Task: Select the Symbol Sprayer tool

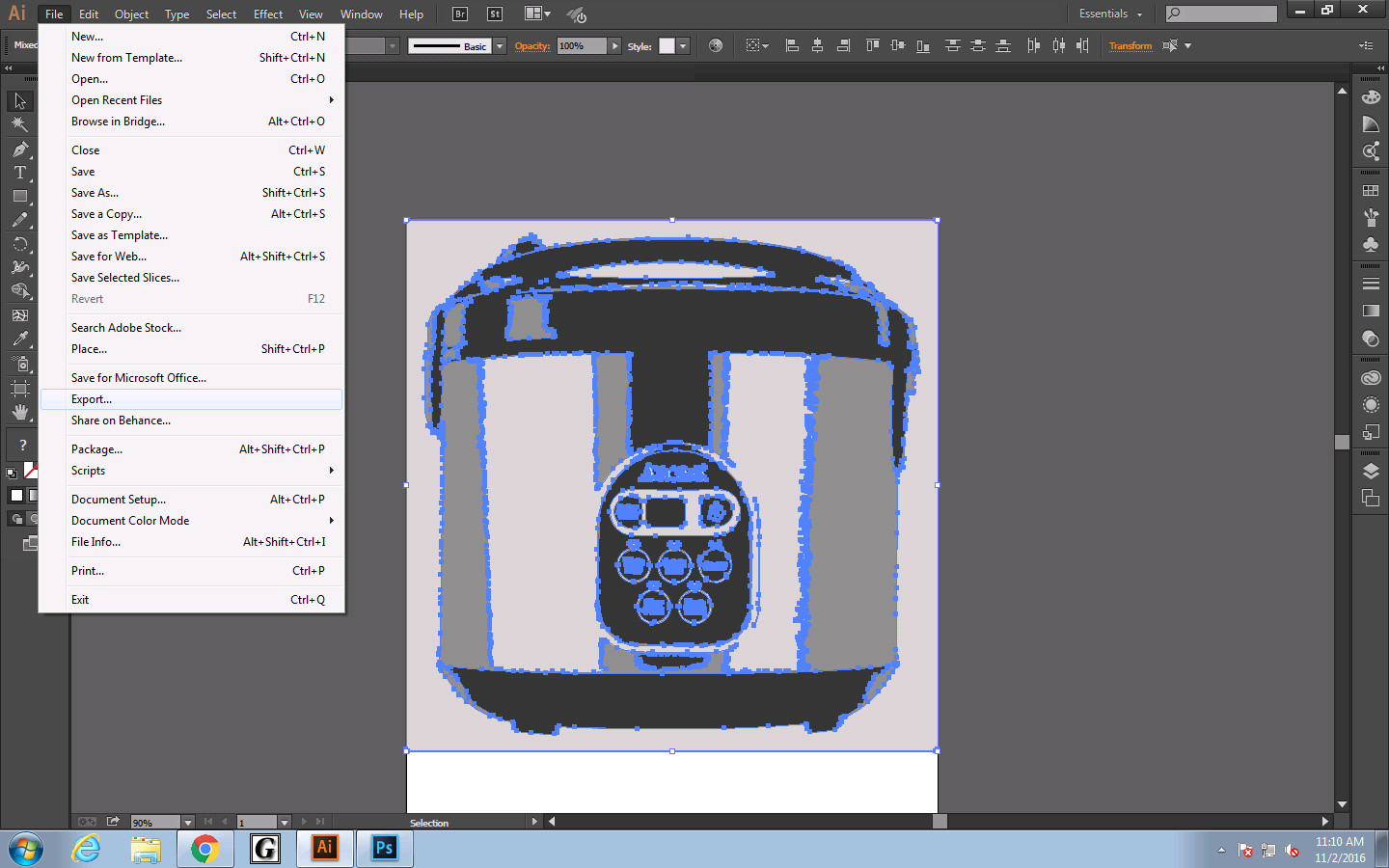Action: [x=20, y=364]
